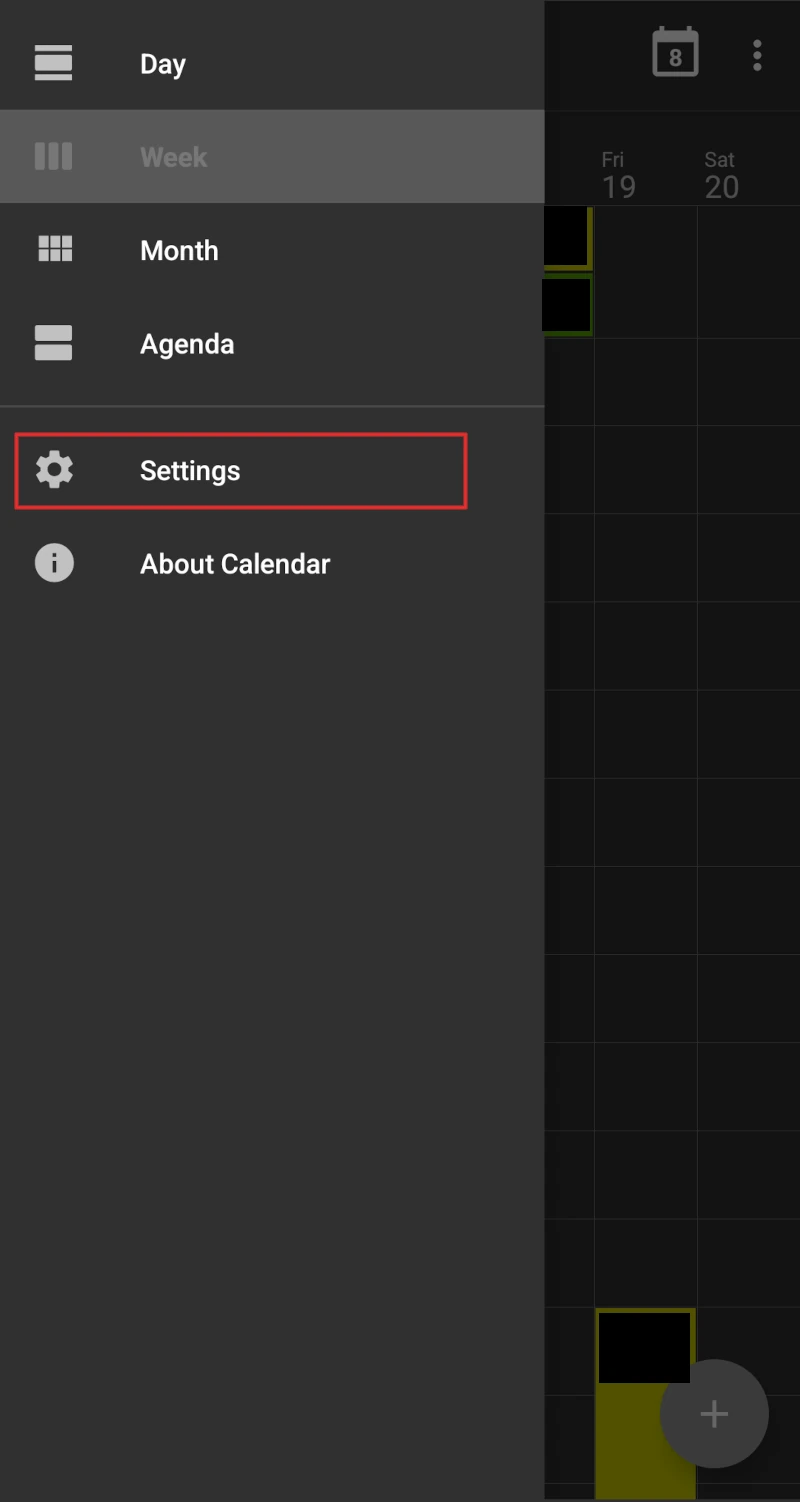
Task: Tap the Month grid icon
Action: 54,249
